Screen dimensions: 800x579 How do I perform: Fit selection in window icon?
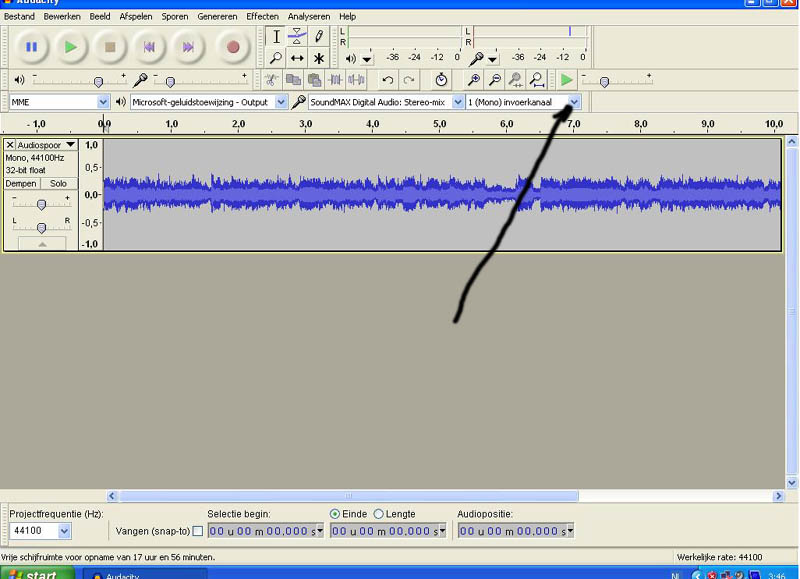click(515, 80)
